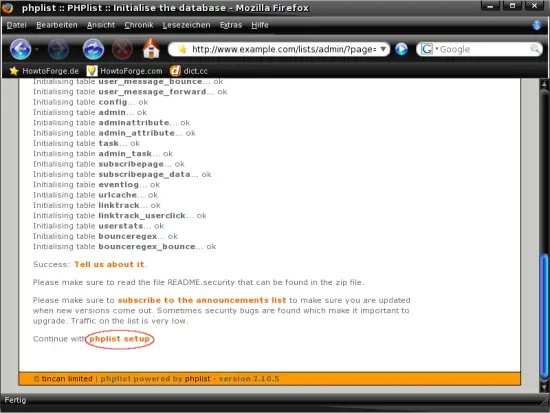Open the Lesezeichen menu
The width and height of the screenshot is (550, 413).
pyautogui.click(x=186, y=25)
